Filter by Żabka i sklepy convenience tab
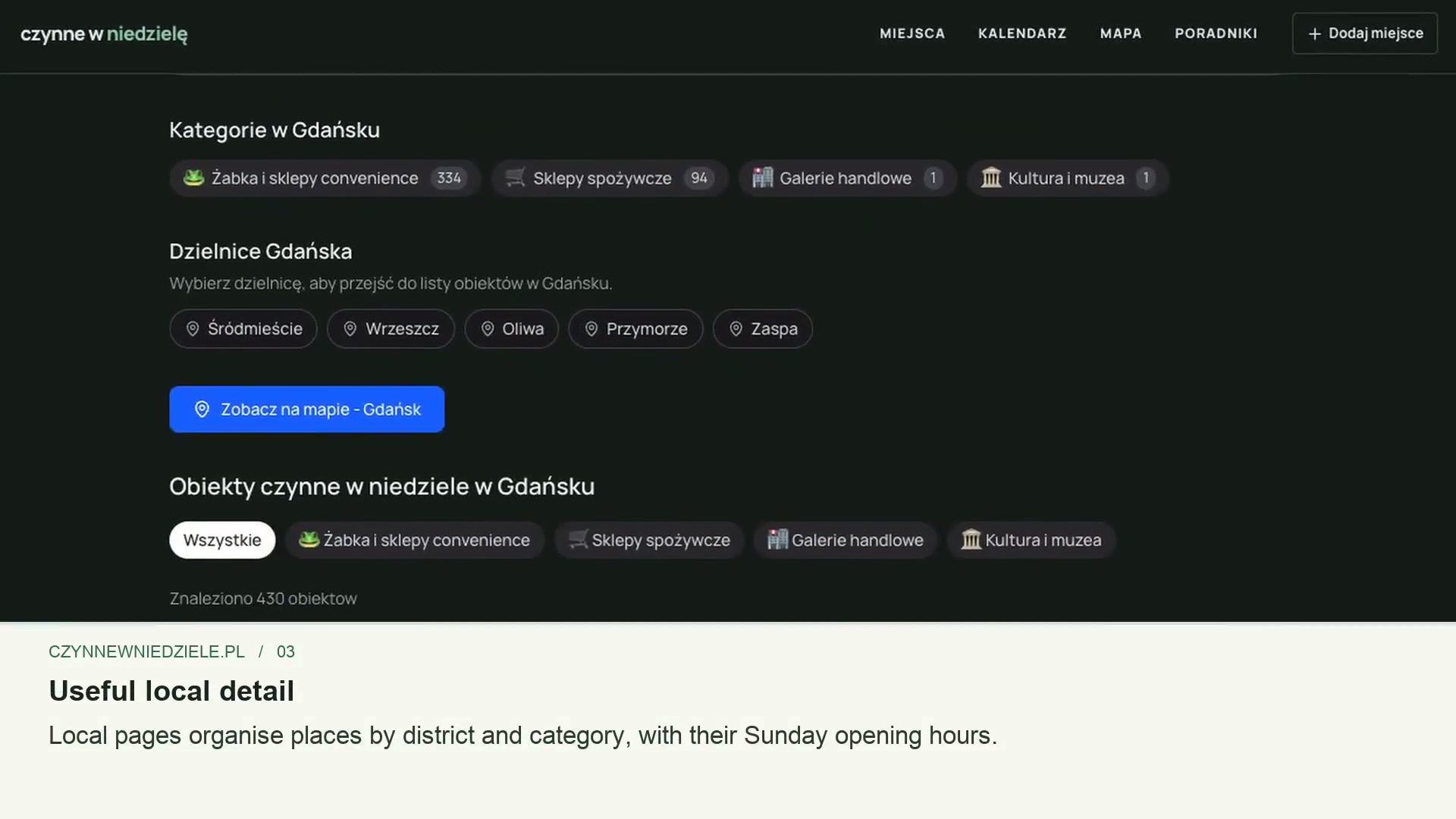Image resolution: width=1456 pixels, height=819 pixels. coord(415,540)
